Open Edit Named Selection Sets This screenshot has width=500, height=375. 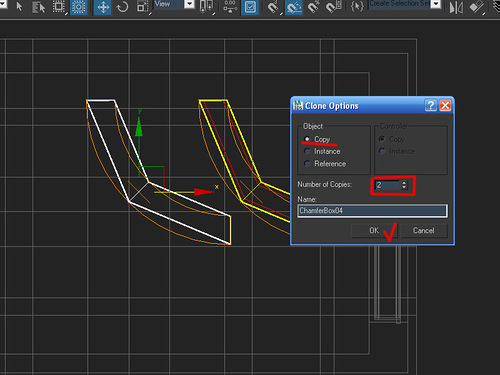[357, 6]
